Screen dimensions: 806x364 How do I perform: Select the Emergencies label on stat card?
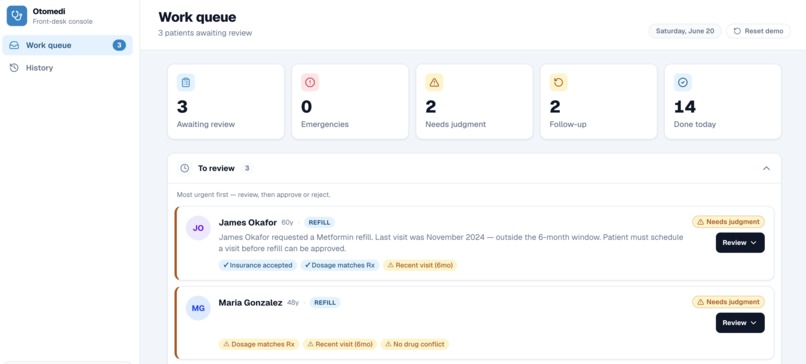click(325, 124)
